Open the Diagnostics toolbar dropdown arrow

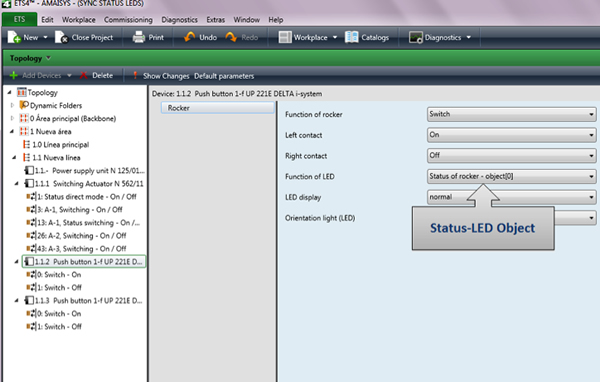click(468, 38)
